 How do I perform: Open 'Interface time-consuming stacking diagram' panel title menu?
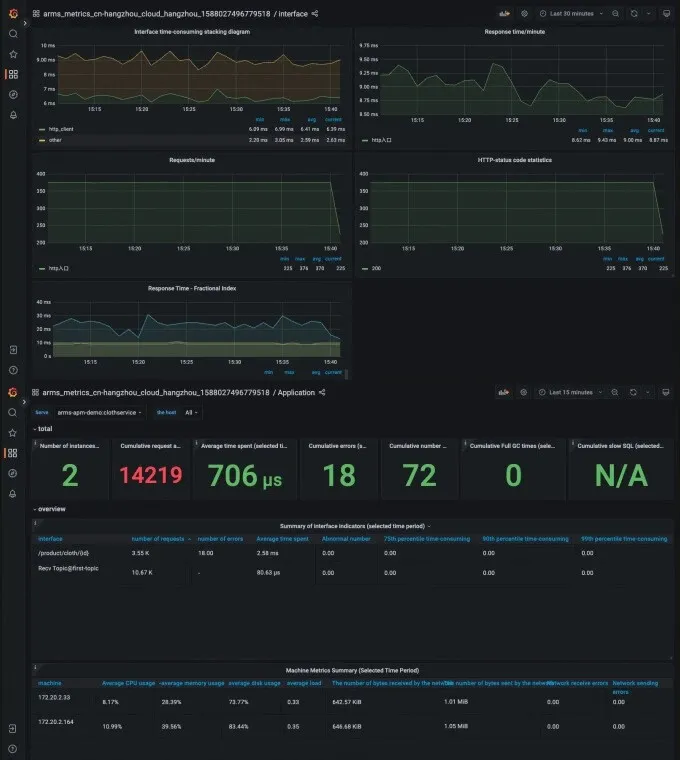point(192,32)
